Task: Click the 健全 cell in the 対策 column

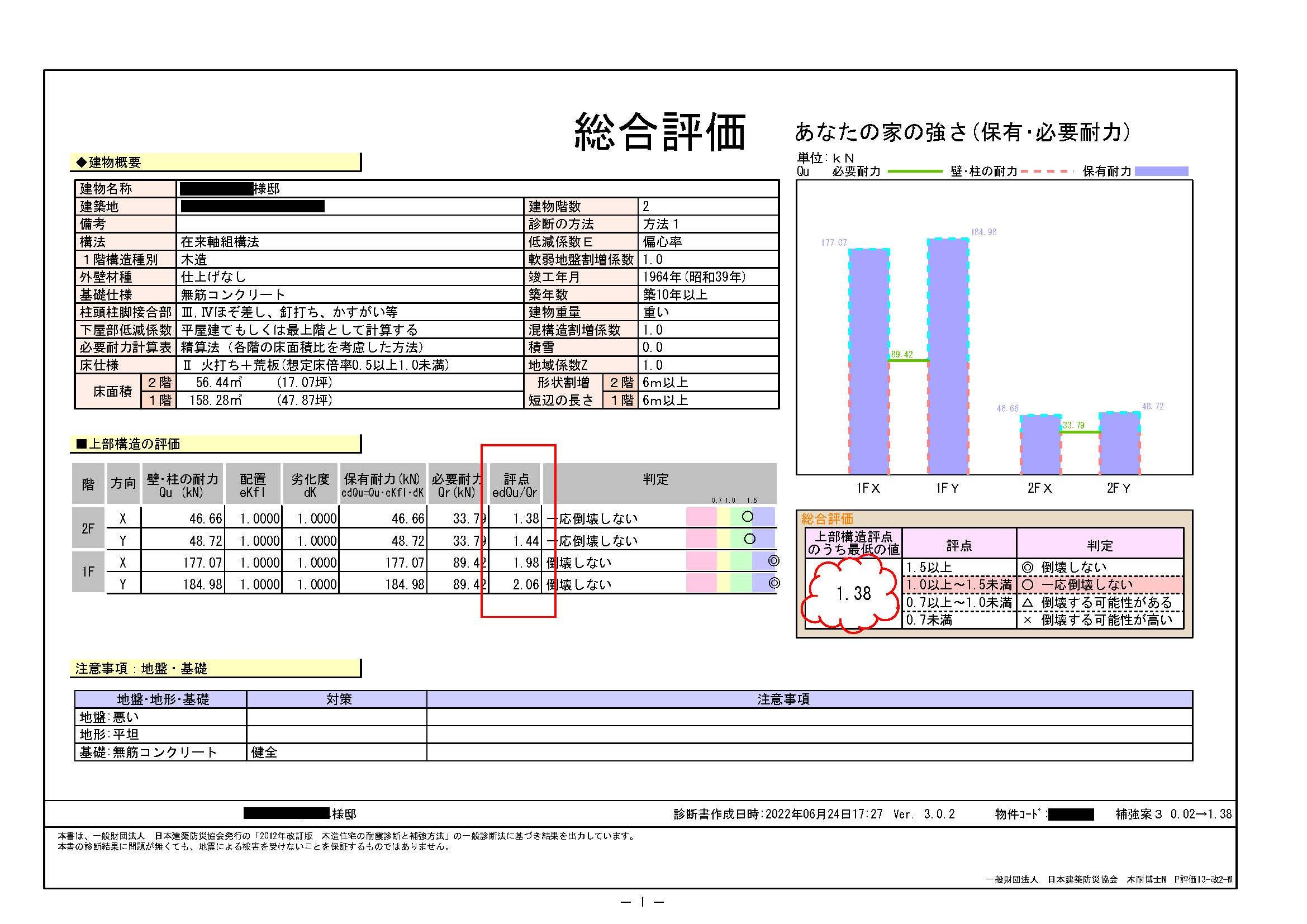Action: click(x=265, y=752)
